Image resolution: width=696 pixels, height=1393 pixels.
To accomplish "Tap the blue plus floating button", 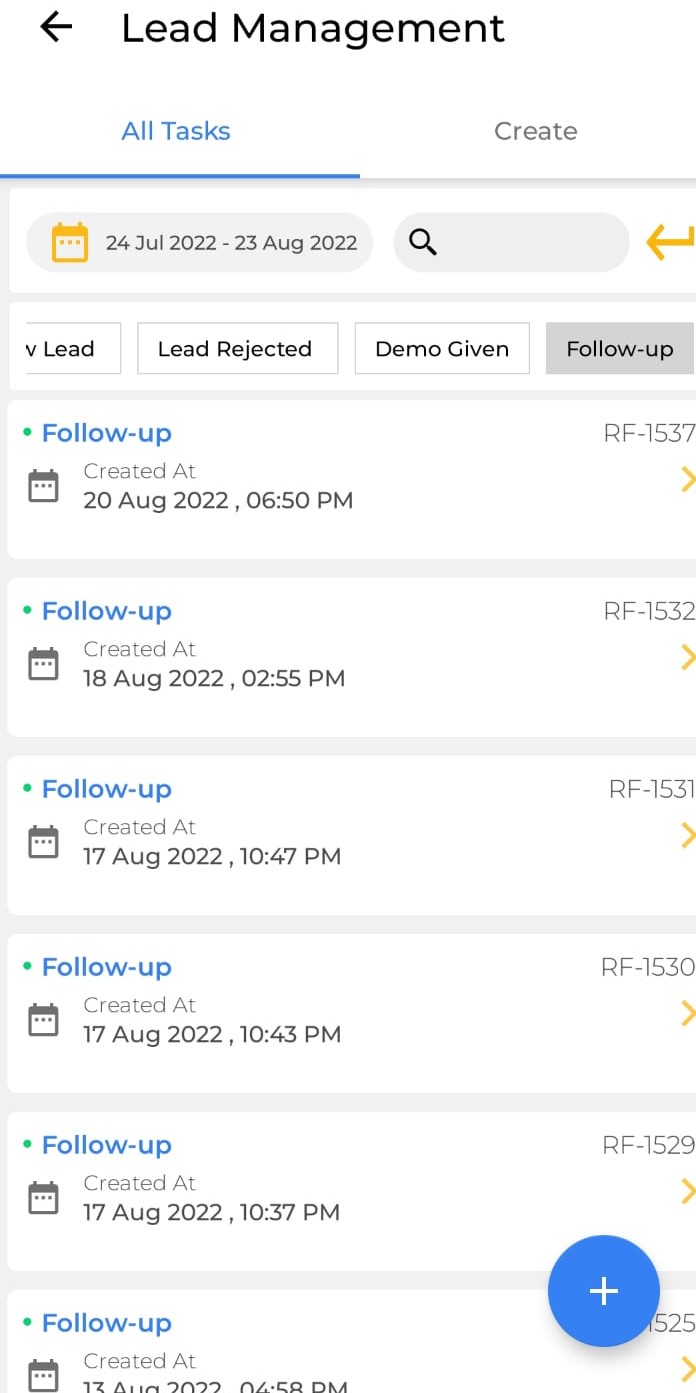I will (x=604, y=1291).
